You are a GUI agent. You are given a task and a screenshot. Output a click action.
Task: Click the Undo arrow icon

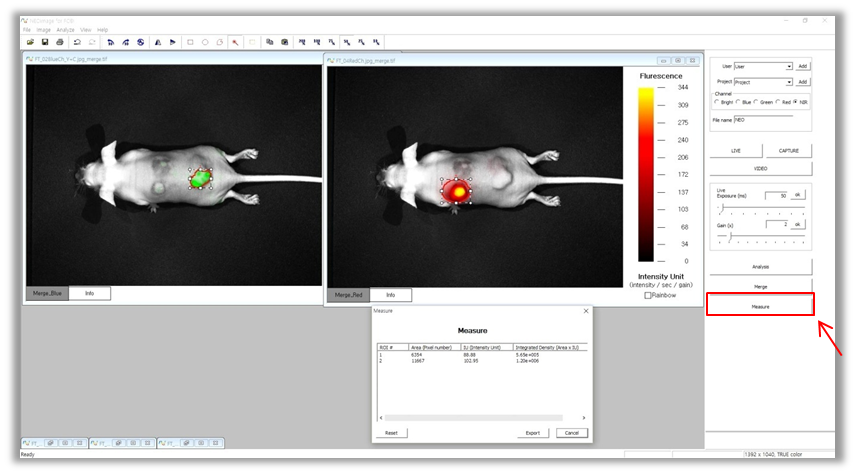(77, 42)
